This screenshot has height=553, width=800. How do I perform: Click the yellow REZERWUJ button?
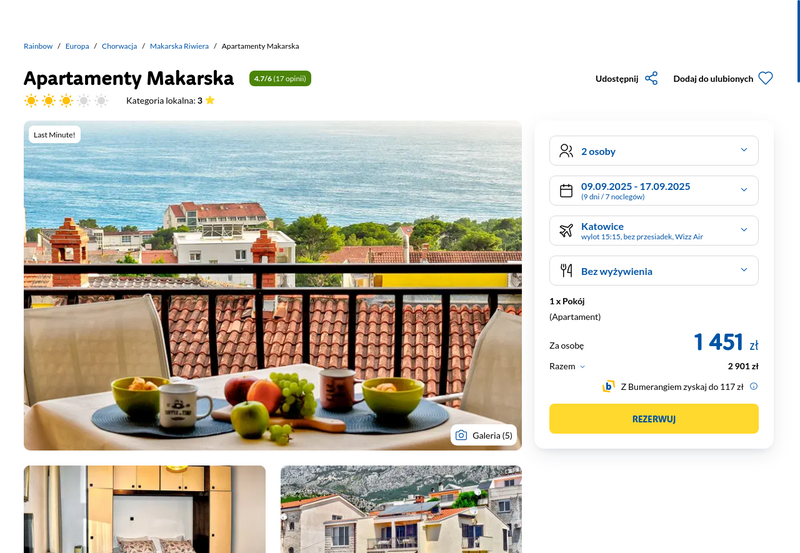tap(654, 419)
